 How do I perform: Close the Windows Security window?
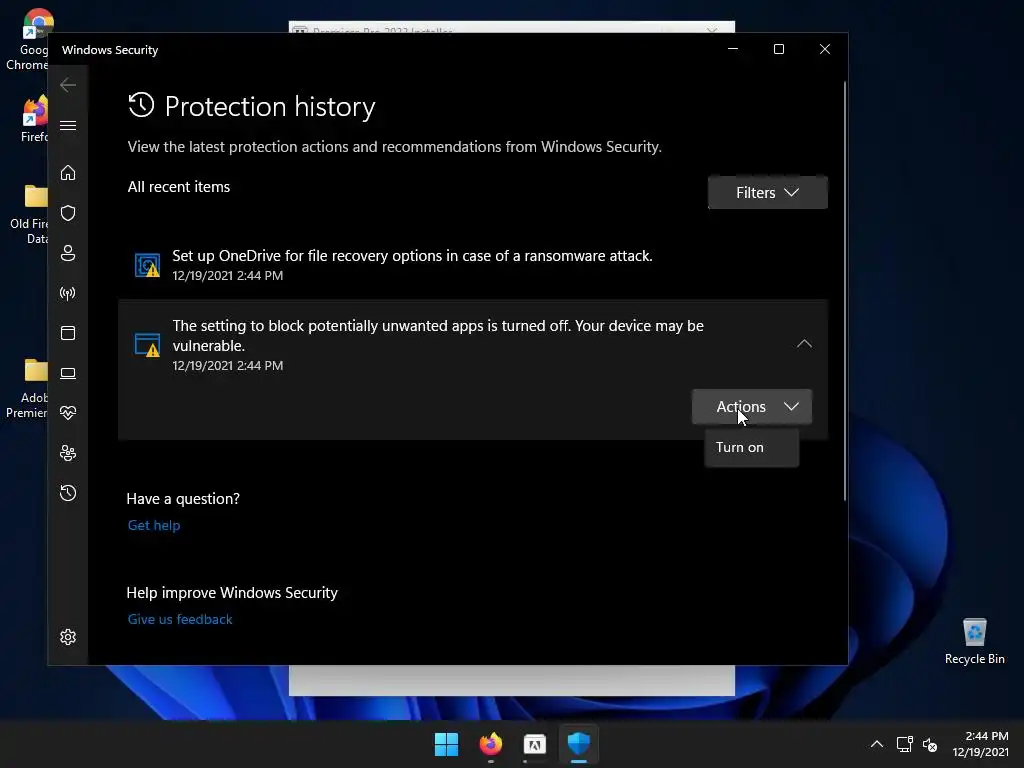click(825, 49)
